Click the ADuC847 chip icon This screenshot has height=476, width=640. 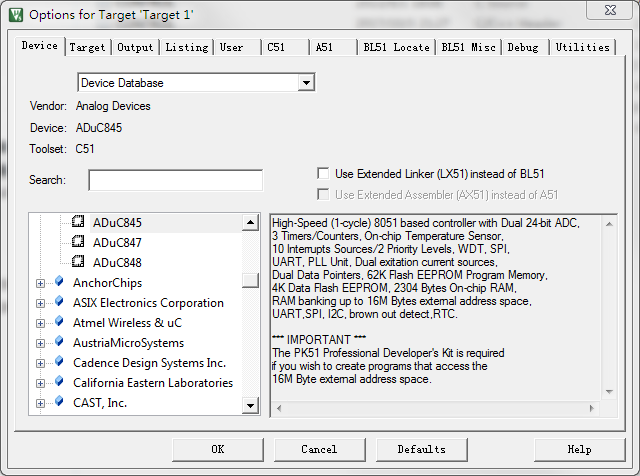coord(78,242)
